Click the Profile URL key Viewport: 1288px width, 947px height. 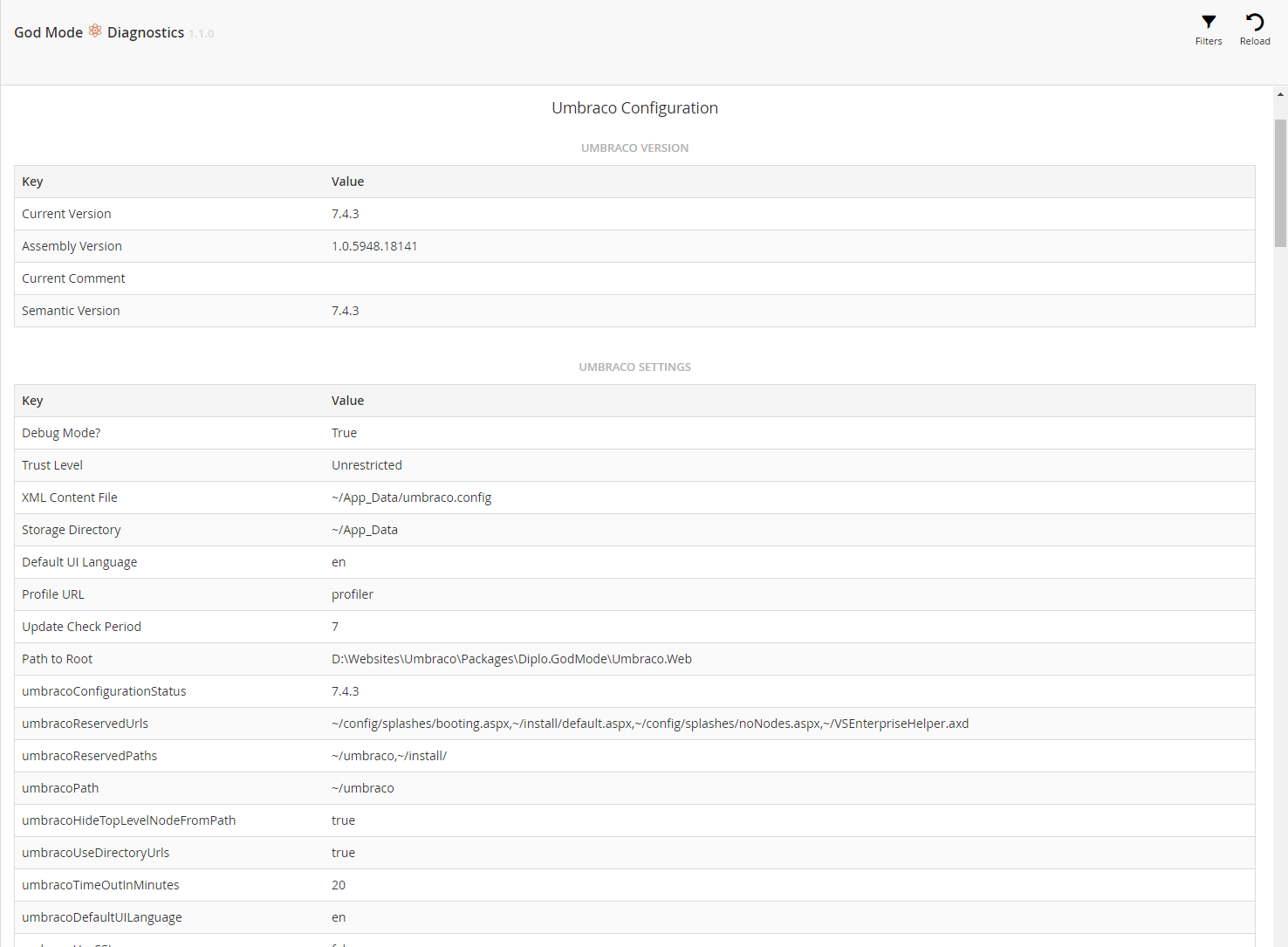click(x=53, y=594)
